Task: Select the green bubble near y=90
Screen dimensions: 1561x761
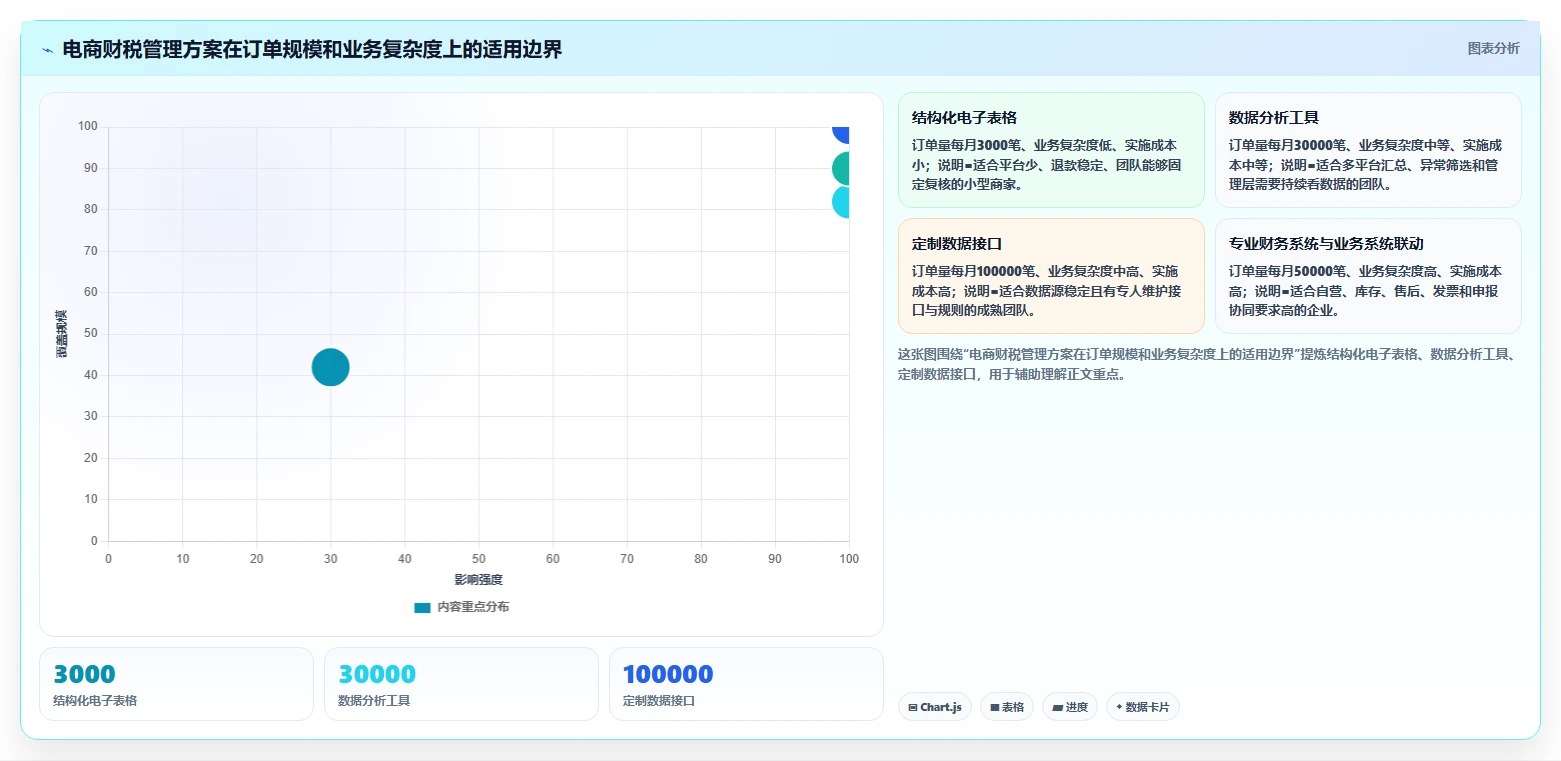Action: click(841, 169)
